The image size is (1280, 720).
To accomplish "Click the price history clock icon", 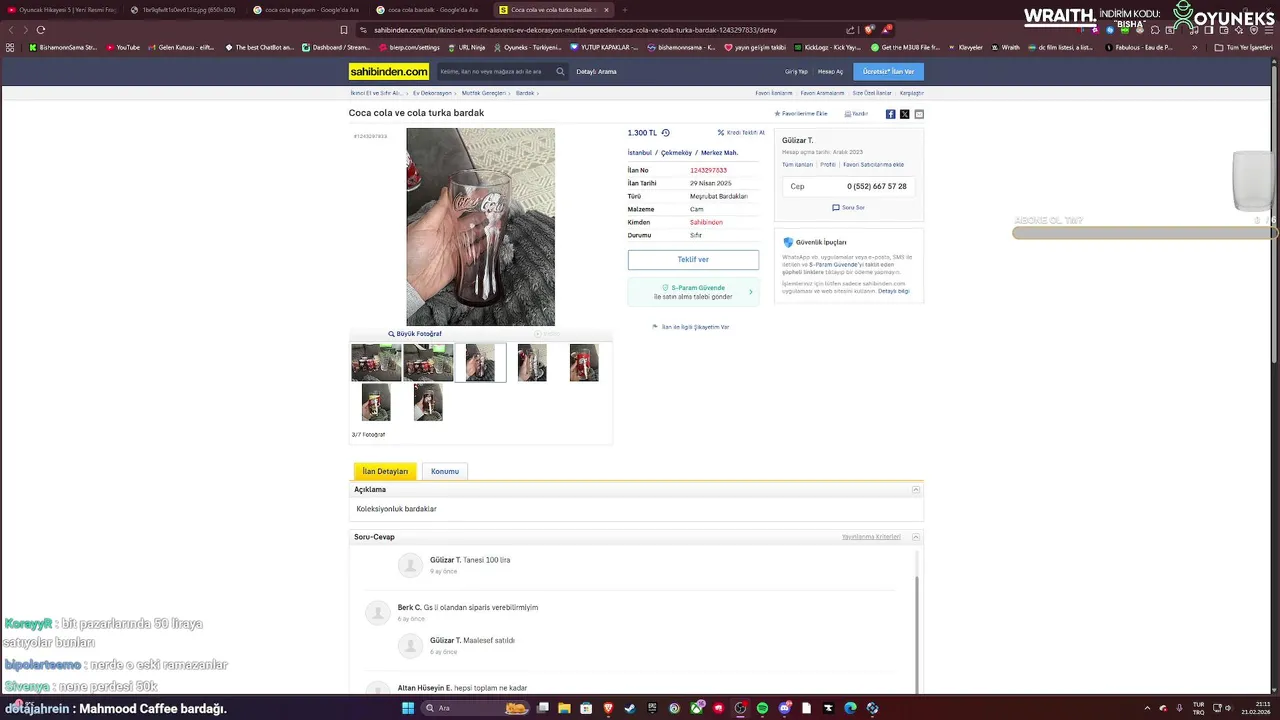I will tap(666, 133).
